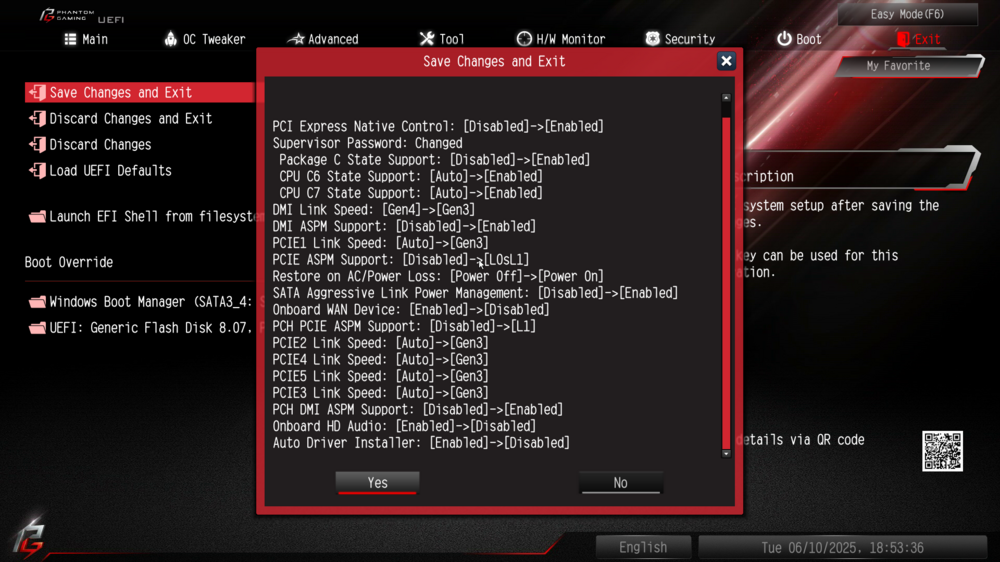The width and height of the screenshot is (1000, 562).
Task: Click the Supervisor Password: Changed line
Action: tap(367, 143)
